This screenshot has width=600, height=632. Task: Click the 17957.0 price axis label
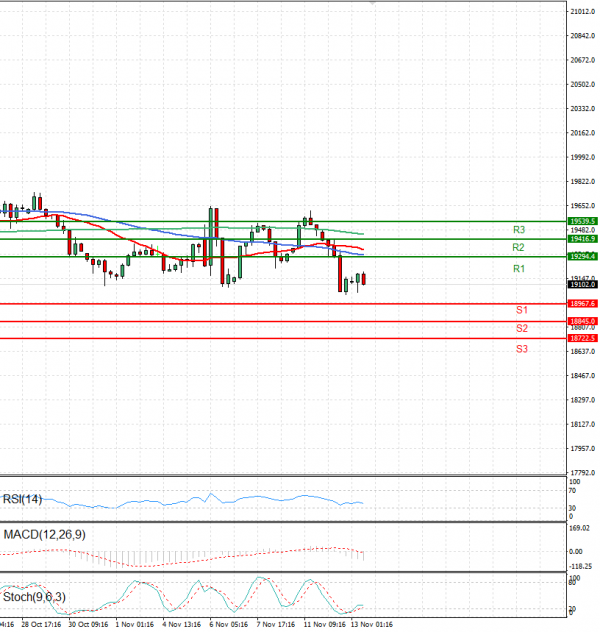tap(583, 449)
